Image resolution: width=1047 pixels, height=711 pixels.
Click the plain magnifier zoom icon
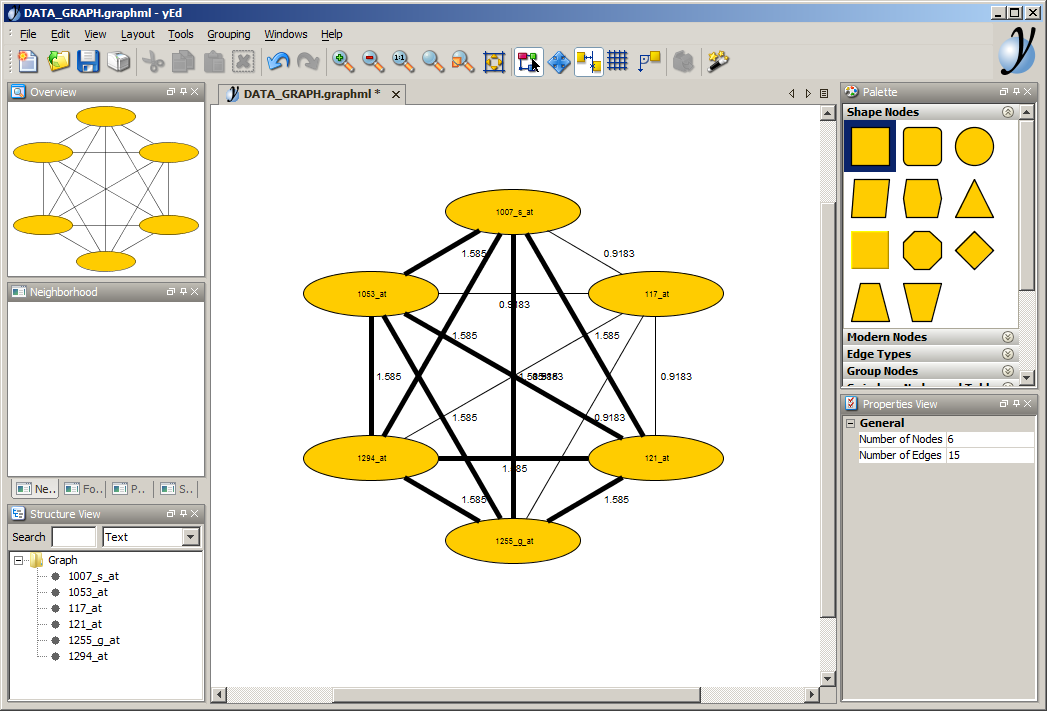433,61
